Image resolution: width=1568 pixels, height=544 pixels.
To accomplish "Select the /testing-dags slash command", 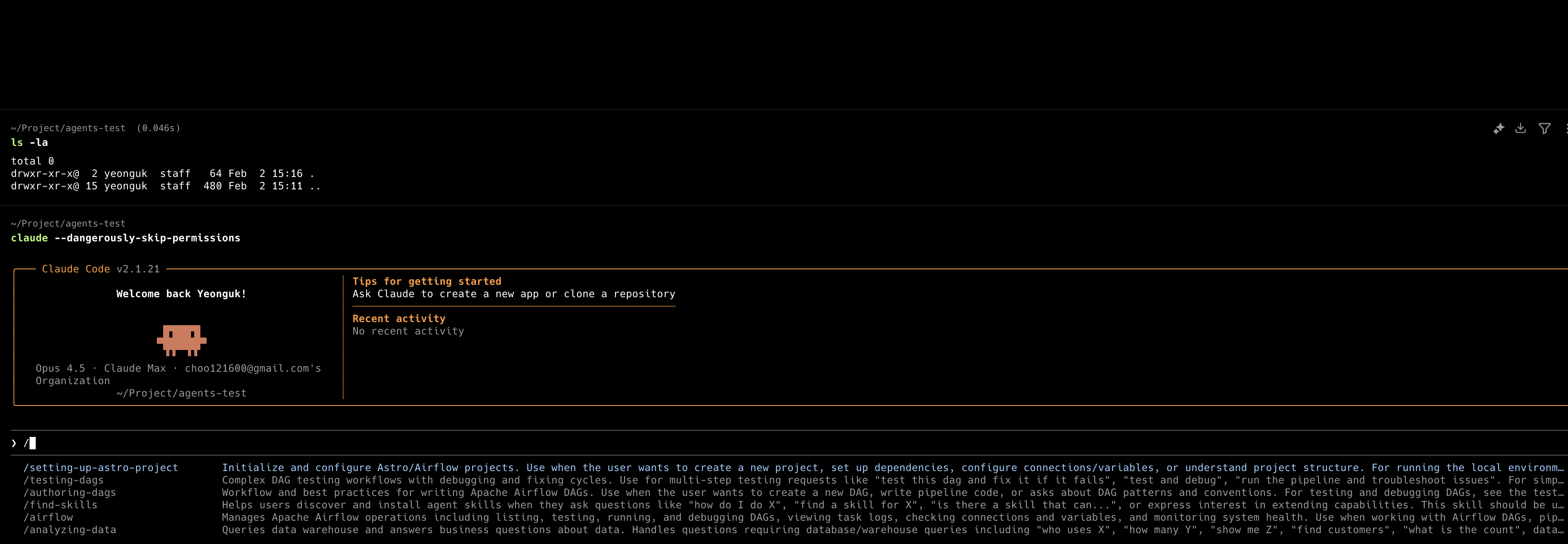I will [63, 480].
